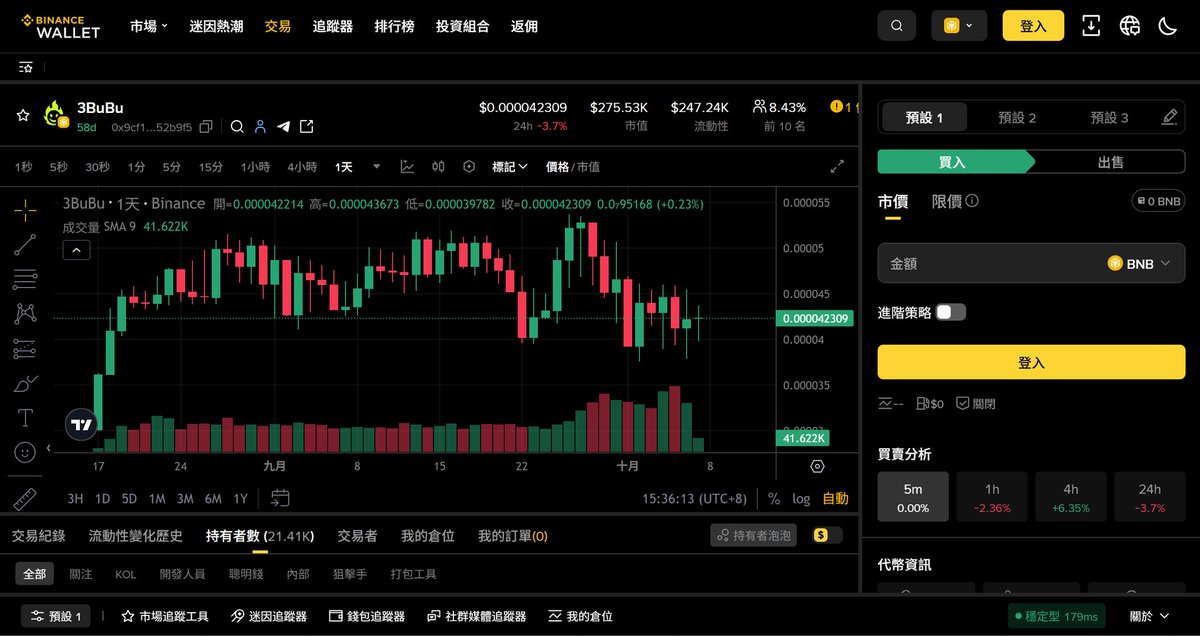
Task: Favorite 3BuBu with the star icon
Action: 22,116
